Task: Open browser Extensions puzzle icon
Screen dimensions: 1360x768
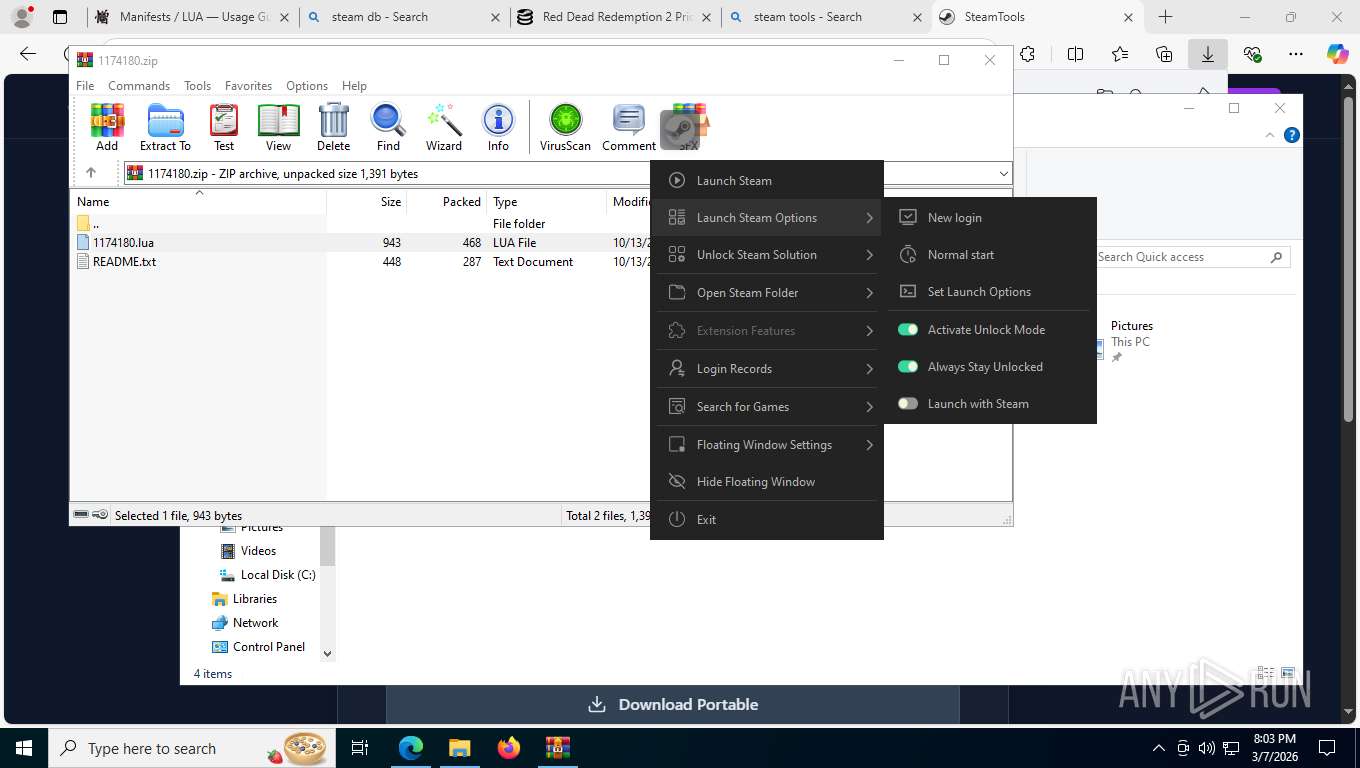Action: click(x=1027, y=54)
